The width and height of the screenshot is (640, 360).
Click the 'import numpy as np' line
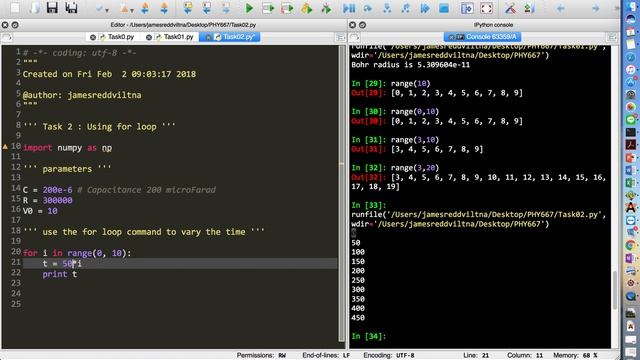tap(67, 148)
